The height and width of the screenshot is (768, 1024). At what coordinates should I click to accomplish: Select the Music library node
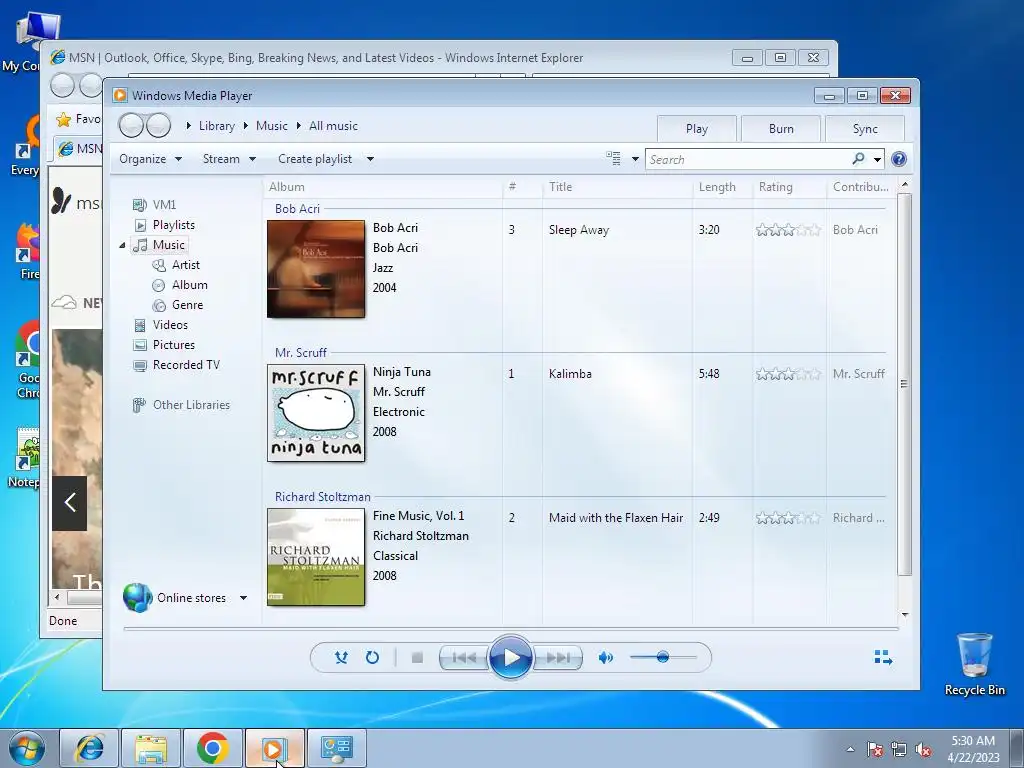[x=159, y=245]
